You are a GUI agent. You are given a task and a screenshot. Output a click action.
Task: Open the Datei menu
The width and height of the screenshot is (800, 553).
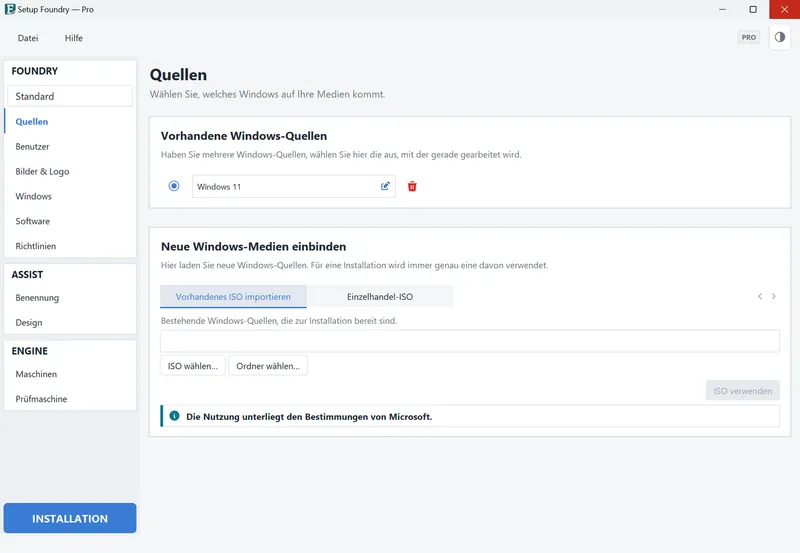coord(28,38)
